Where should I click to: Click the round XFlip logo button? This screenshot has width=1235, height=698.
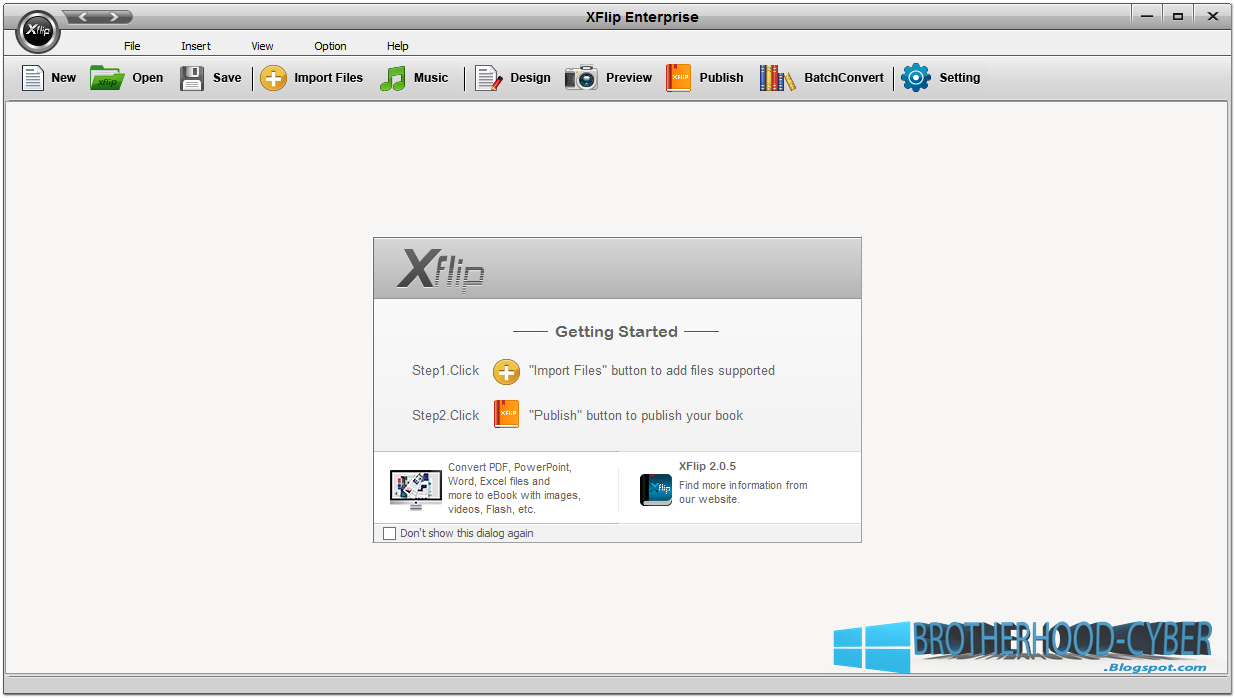coord(38,30)
